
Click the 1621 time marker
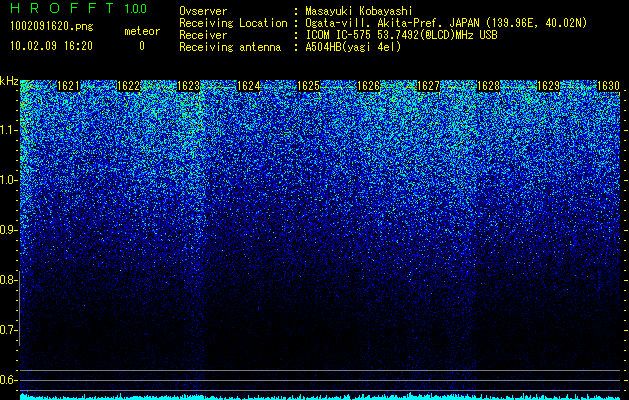(x=69, y=86)
